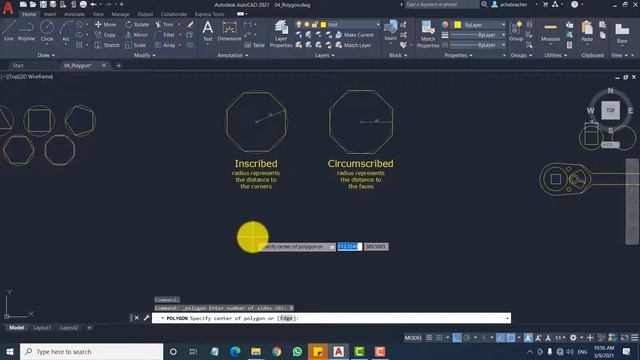Click the Fillet tool
This screenshot has height=360, width=640.
(165, 35)
